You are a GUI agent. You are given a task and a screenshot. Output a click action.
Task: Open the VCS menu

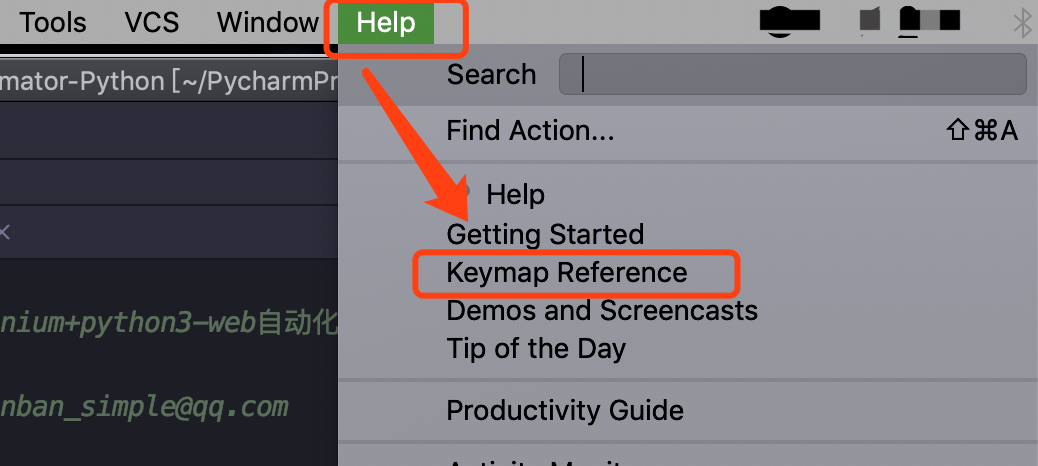[151, 23]
